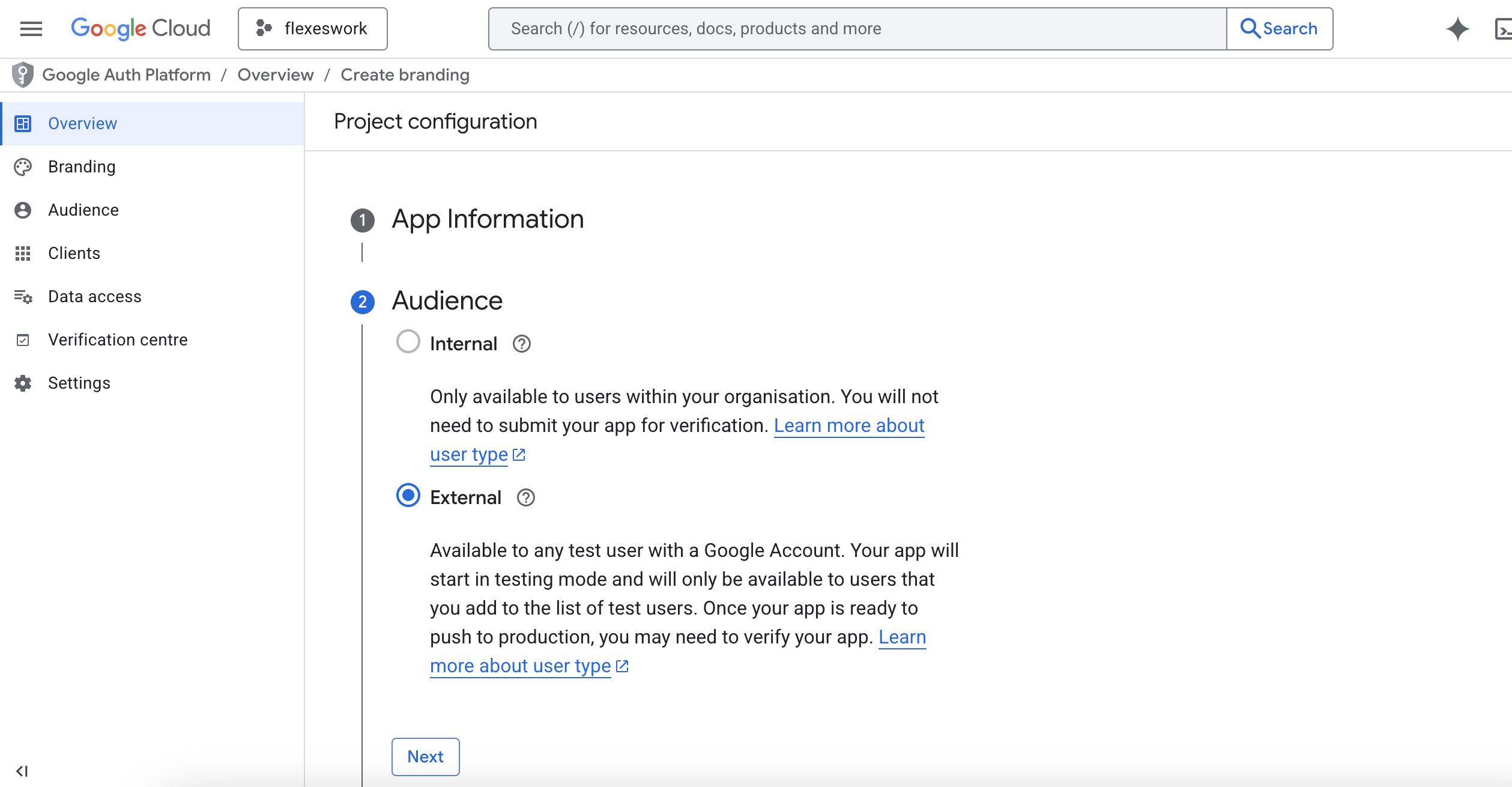
Task: Click Overview in the breadcrumb
Action: [x=275, y=75]
